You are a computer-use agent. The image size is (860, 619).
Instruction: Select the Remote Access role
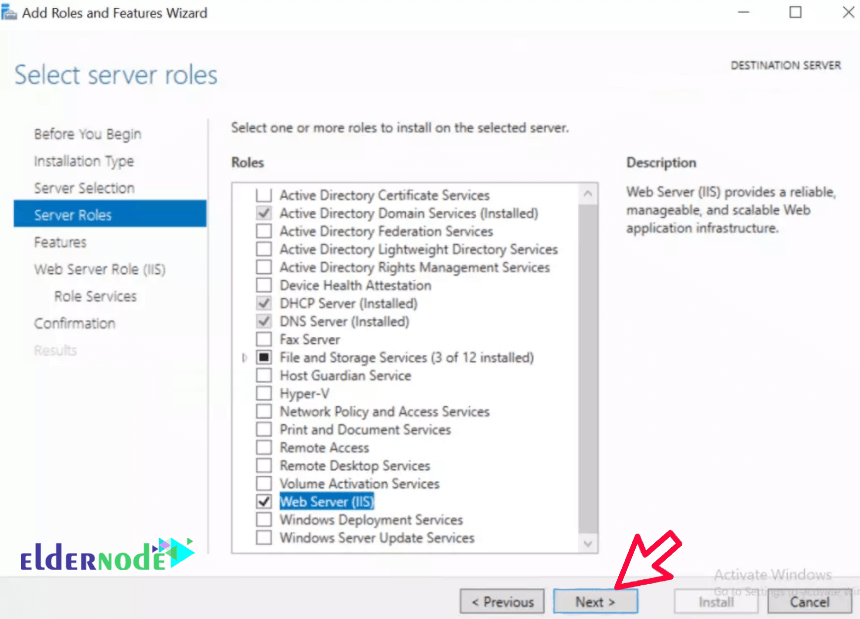[264, 447]
